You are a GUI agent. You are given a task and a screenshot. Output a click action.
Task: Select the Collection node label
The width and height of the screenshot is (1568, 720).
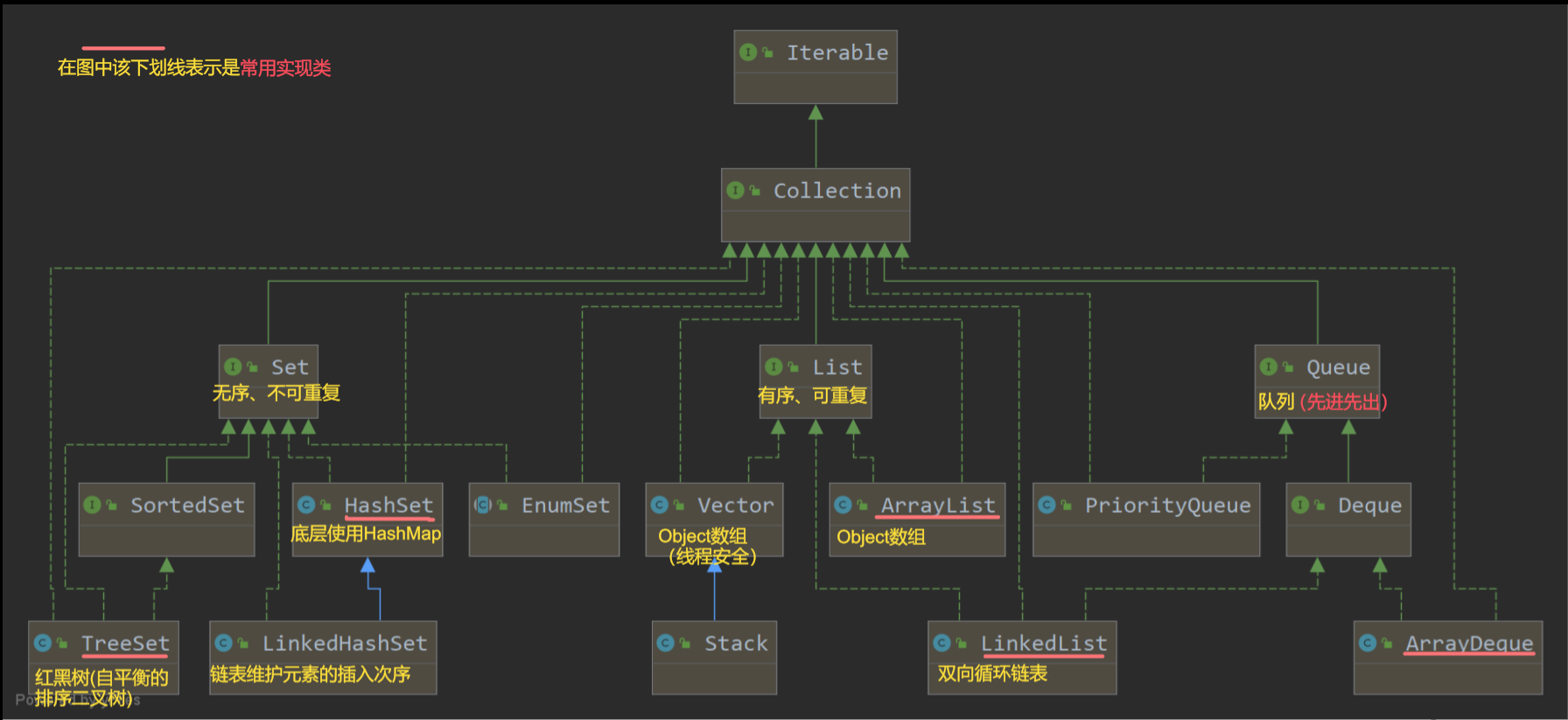tap(837, 191)
